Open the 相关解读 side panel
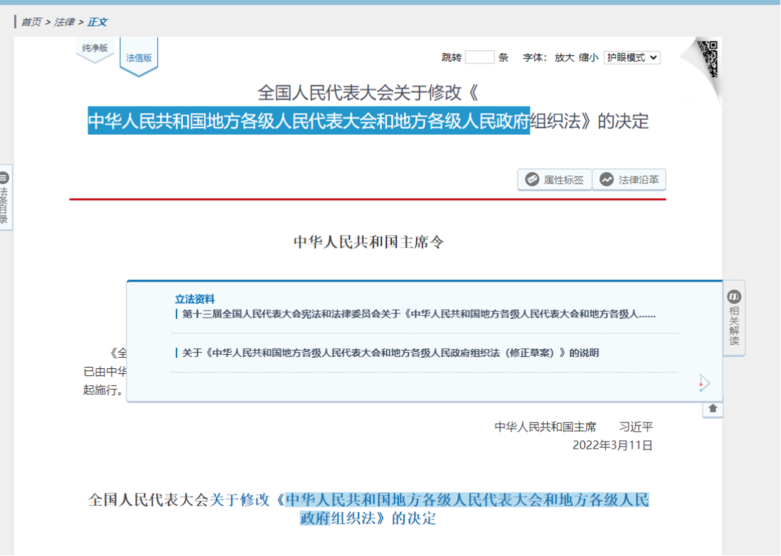The height and width of the screenshot is (556, 781). [x=734, y=318]
